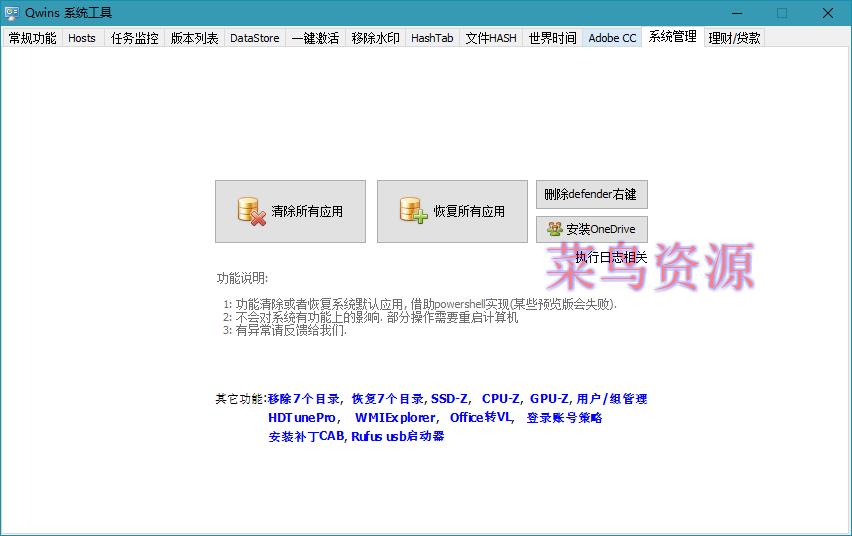The height and width of the screenshot is (536, 852).
Task: Open 用户/组管理 link
Action: pyautogui.click(x=612, y=399)
